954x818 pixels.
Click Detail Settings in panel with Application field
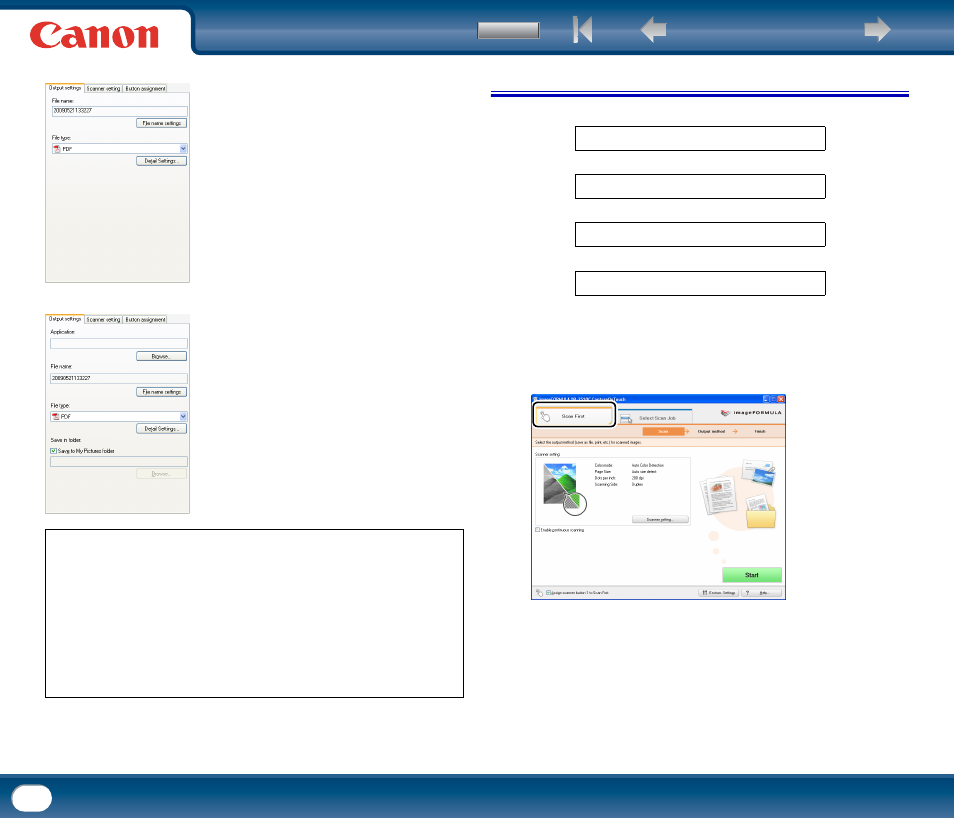161,428
